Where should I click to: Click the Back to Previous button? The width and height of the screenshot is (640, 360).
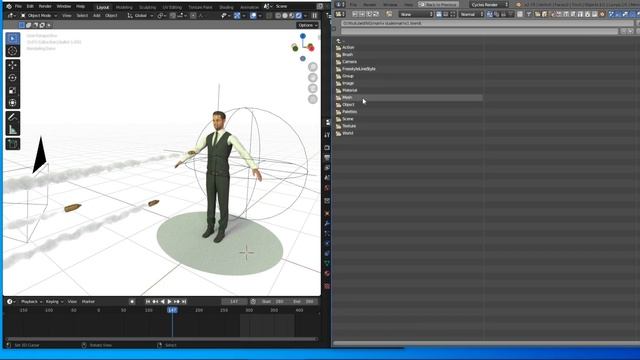pyautogui.click(x=438, y=4)
